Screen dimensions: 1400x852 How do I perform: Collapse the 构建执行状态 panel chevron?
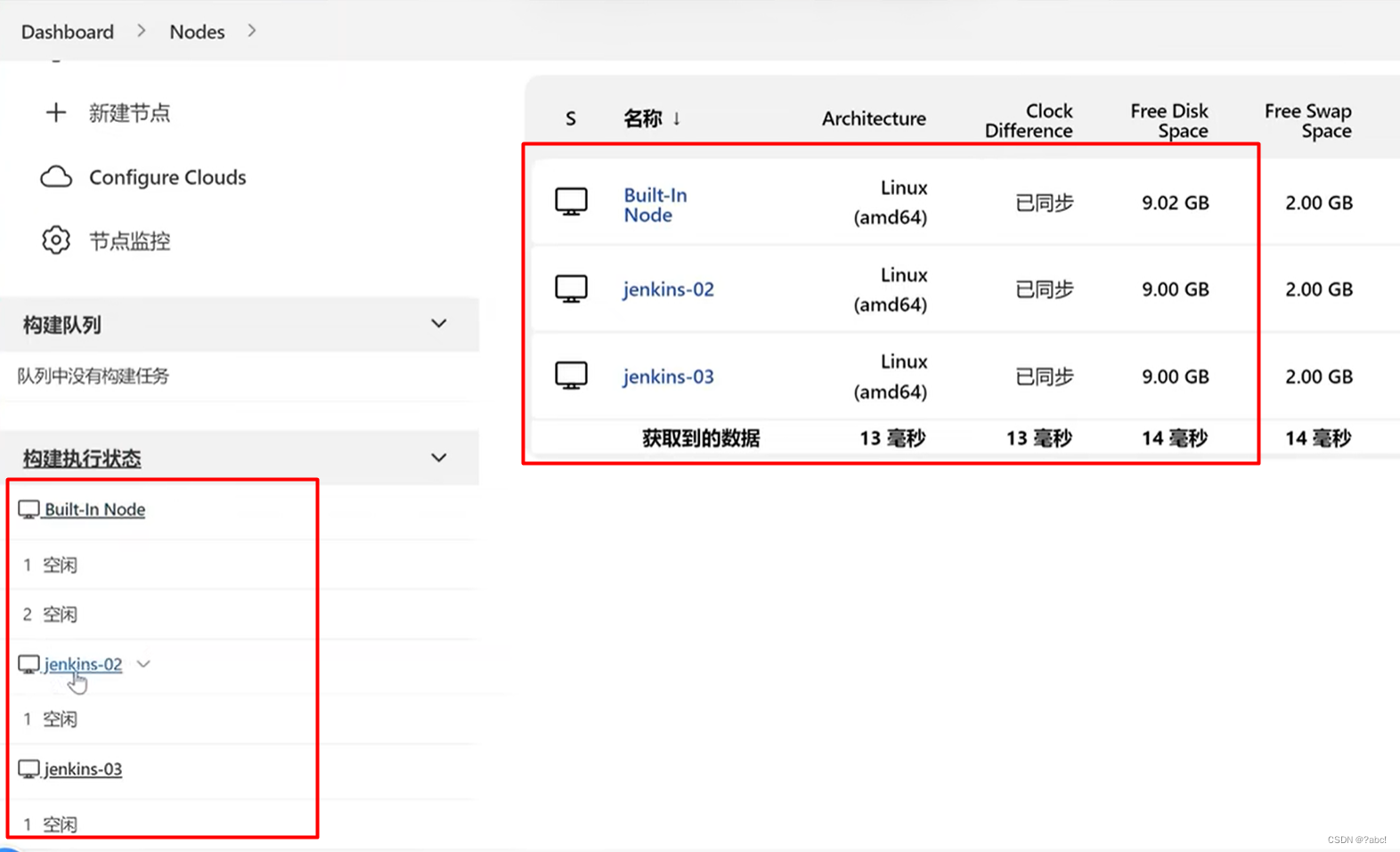439,458
